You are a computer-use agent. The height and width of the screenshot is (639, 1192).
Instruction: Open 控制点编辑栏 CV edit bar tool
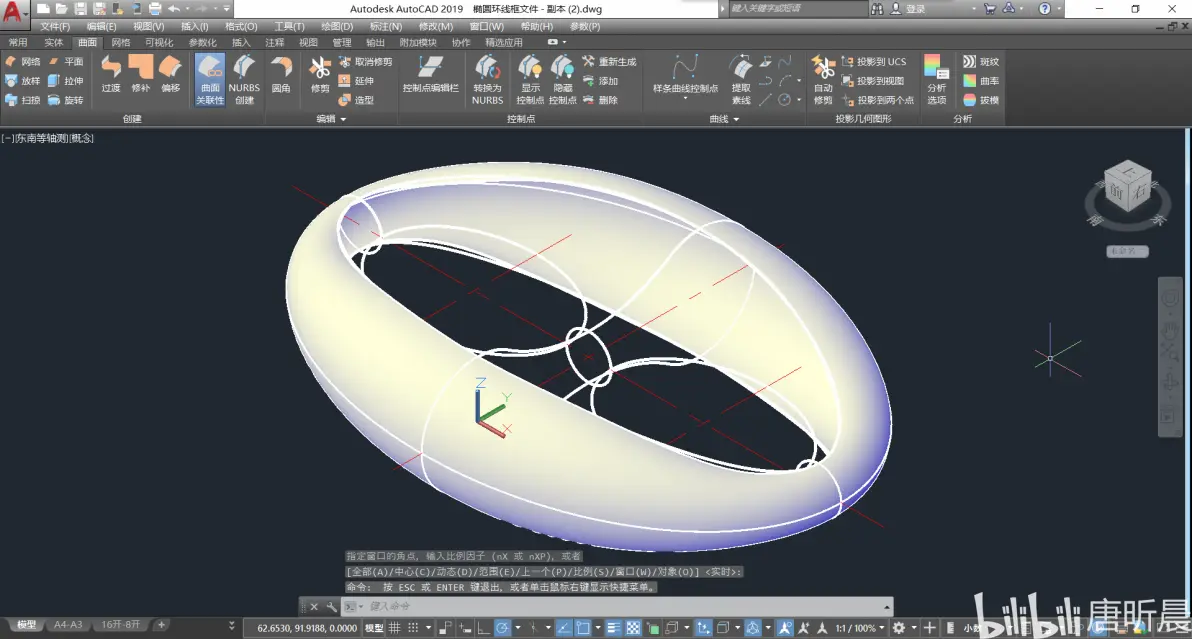[x=430, y=74]
